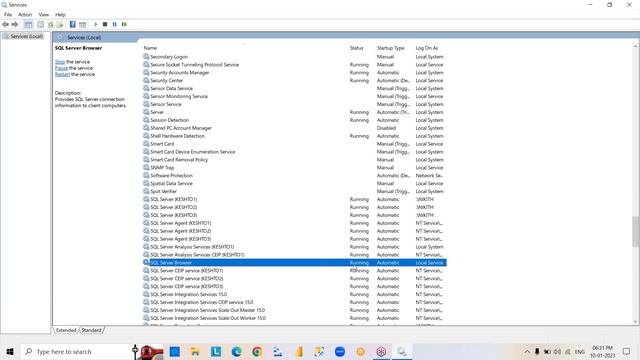Select SQL Server CEIP service (KESHTO3)
The width and height of the screenshot is (640, 360).
tap(294, 287)
